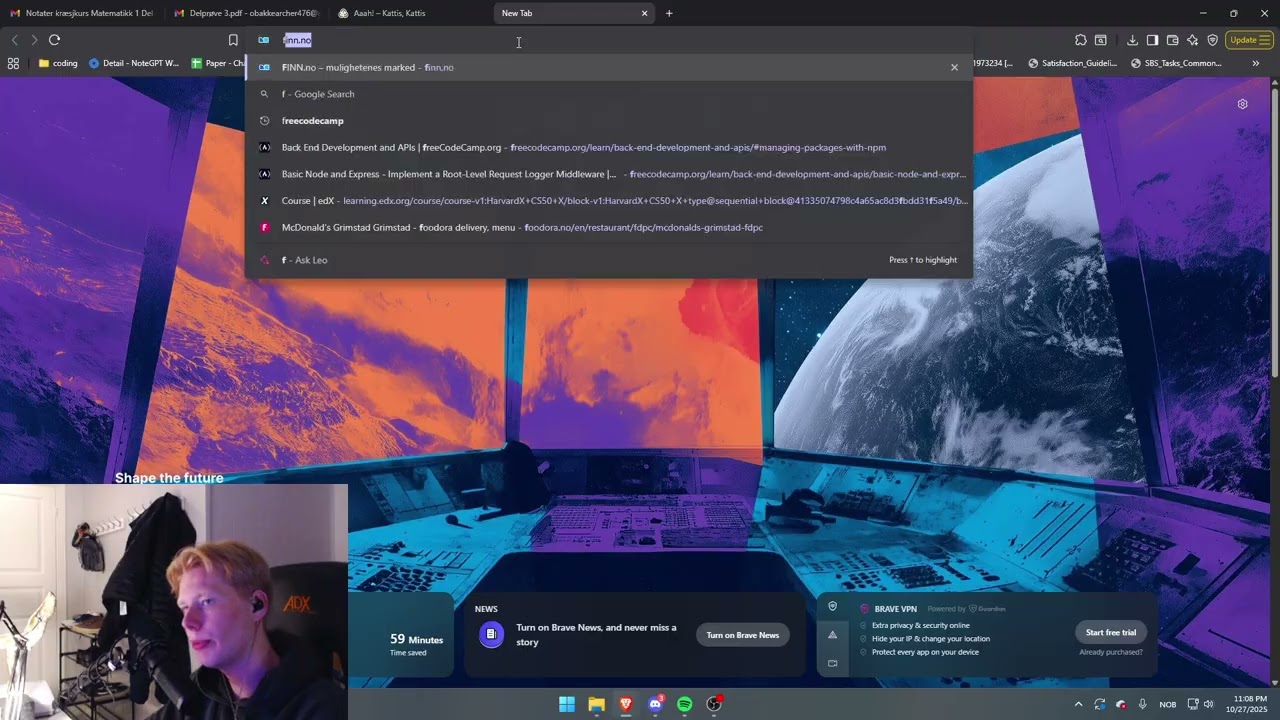Viewport: 1280px width, 720px height.
Task: Select the Course | edX suggestion
Action: (x=608, y=201)
